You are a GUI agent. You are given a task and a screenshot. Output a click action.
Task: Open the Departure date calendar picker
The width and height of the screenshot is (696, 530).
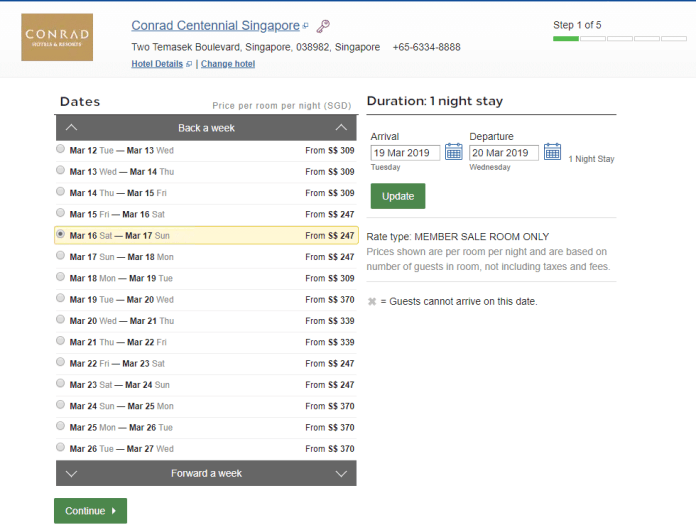[x=552, y=152]
